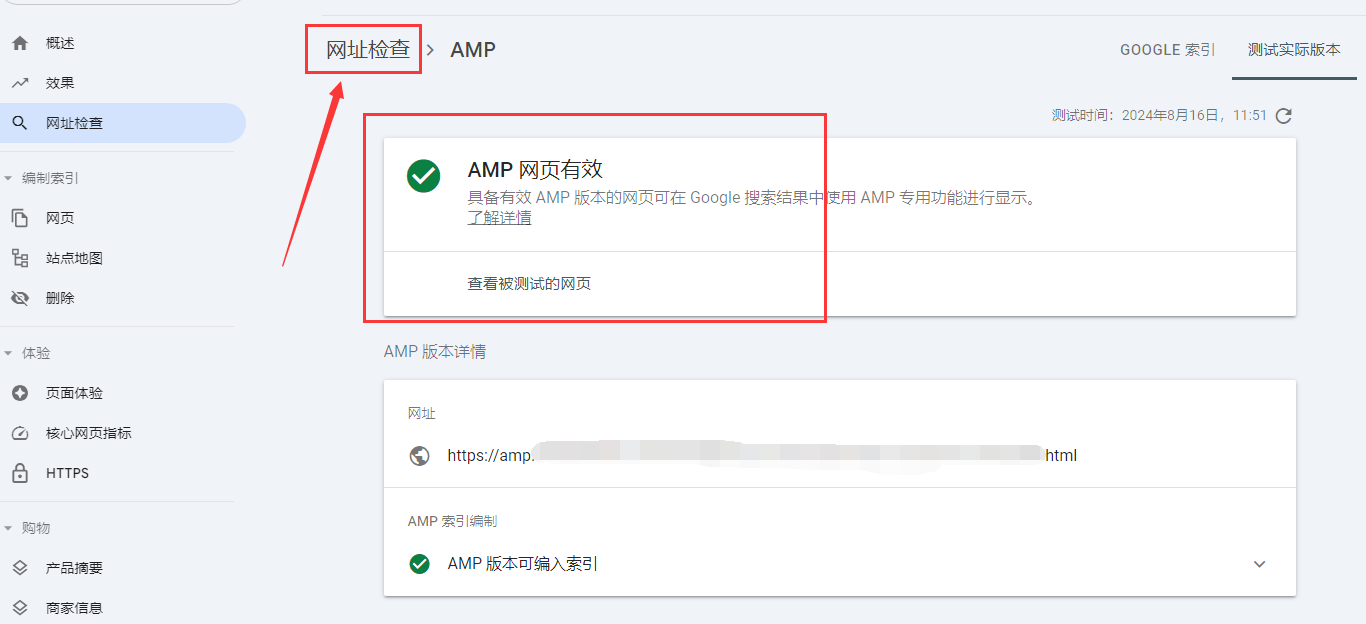Click 查看被测试的网页
This screenshot has width=1366, height=624.
[x=529, y=284]
